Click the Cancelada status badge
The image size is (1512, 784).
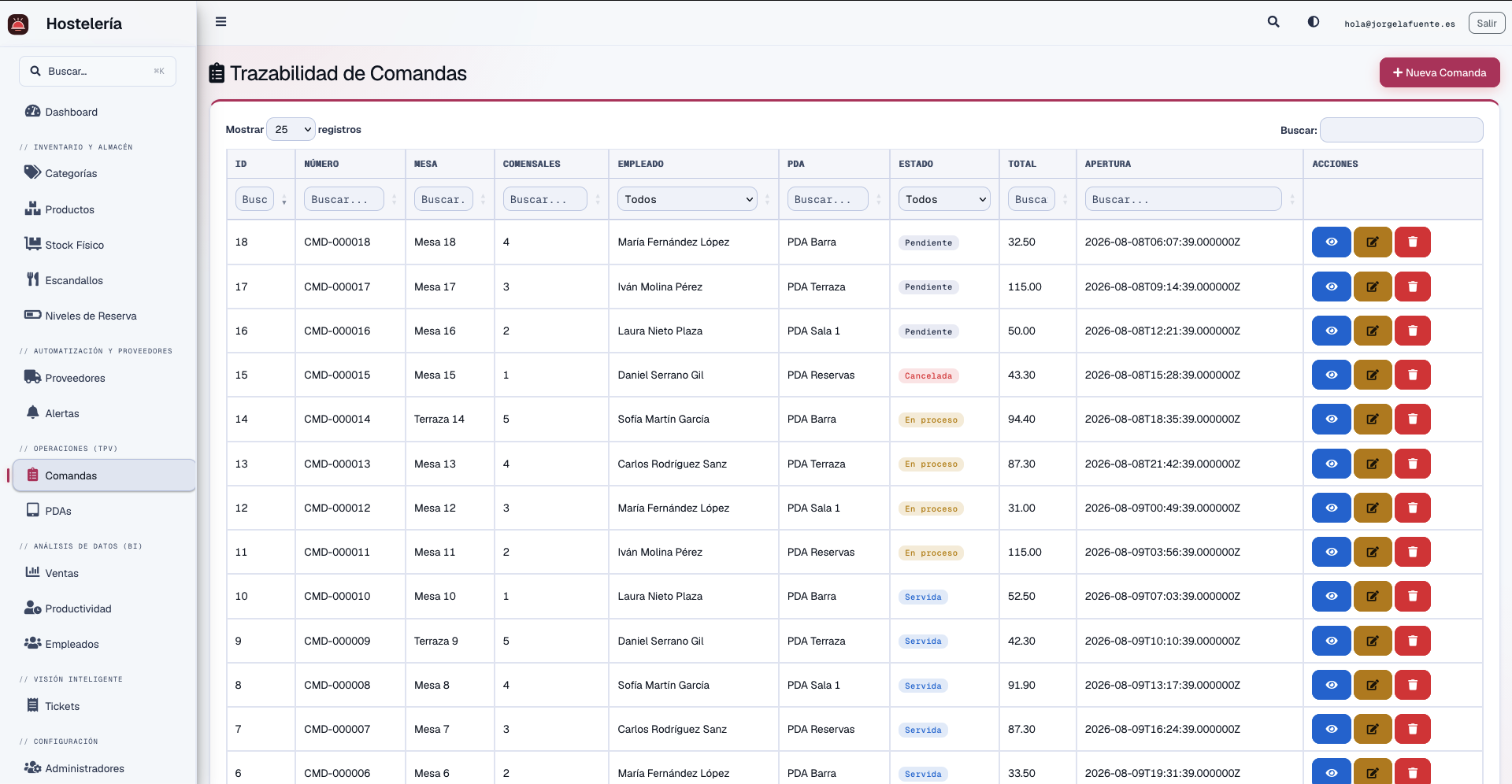point(928,375)
